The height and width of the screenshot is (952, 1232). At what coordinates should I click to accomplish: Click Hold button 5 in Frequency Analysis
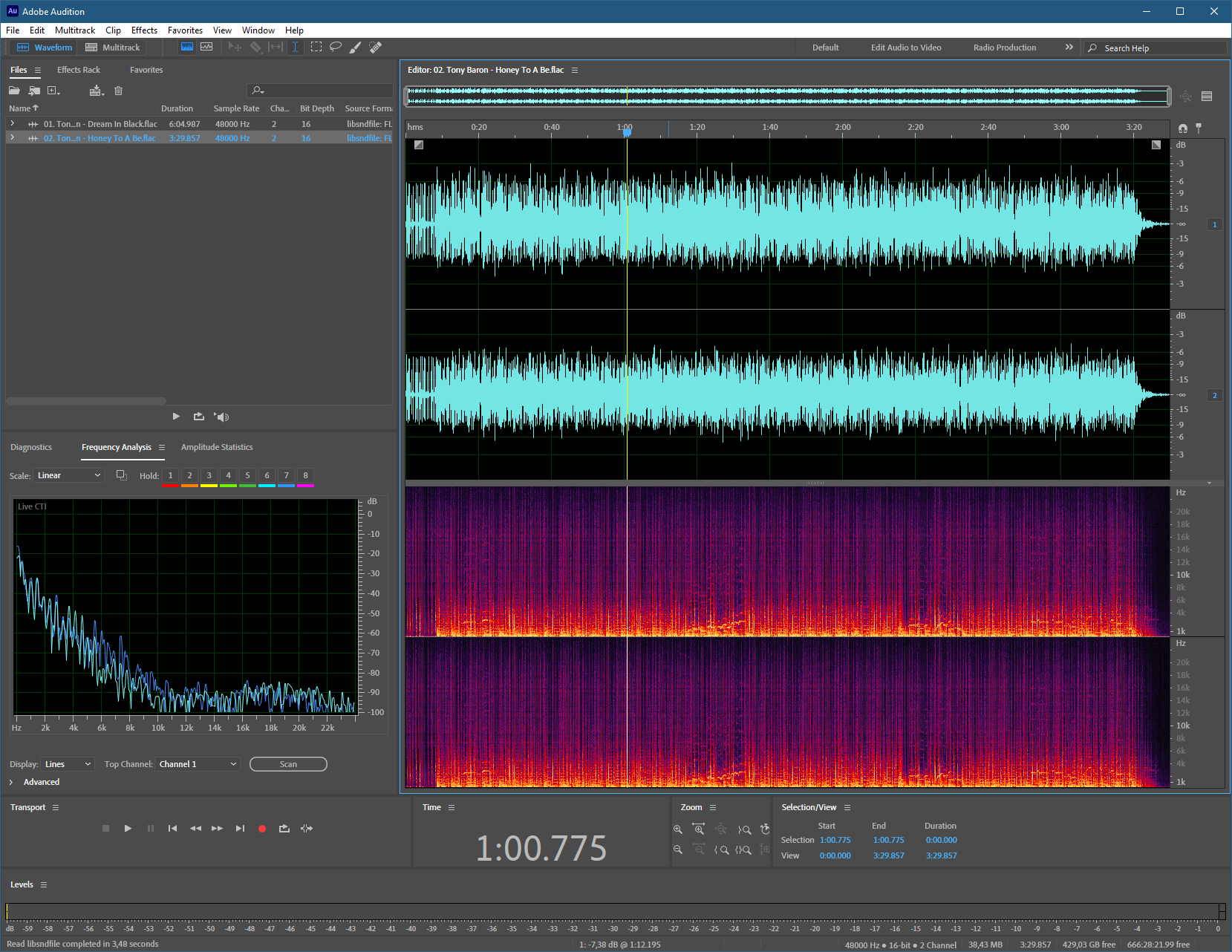click(x=247, y=475)
